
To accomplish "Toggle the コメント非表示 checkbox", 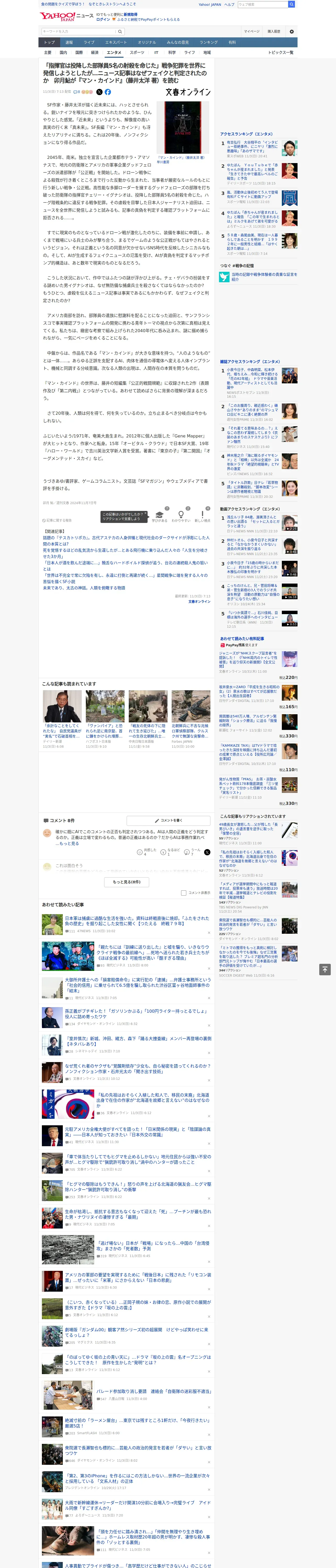I will [x=183, y=892].
